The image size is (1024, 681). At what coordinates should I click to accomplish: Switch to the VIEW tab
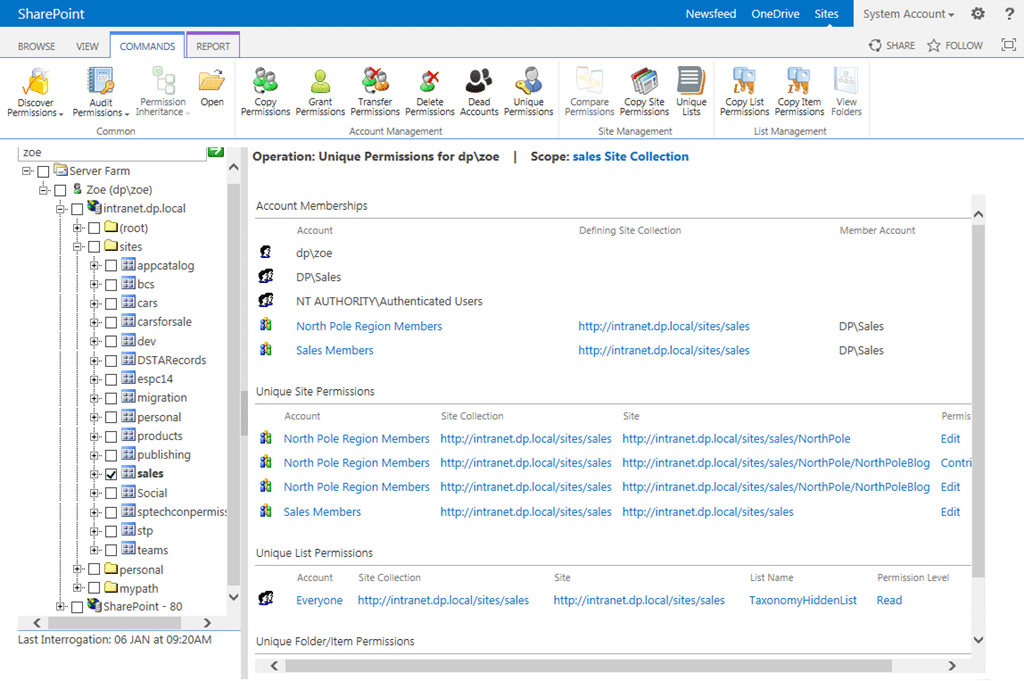[x=88, y=46]
